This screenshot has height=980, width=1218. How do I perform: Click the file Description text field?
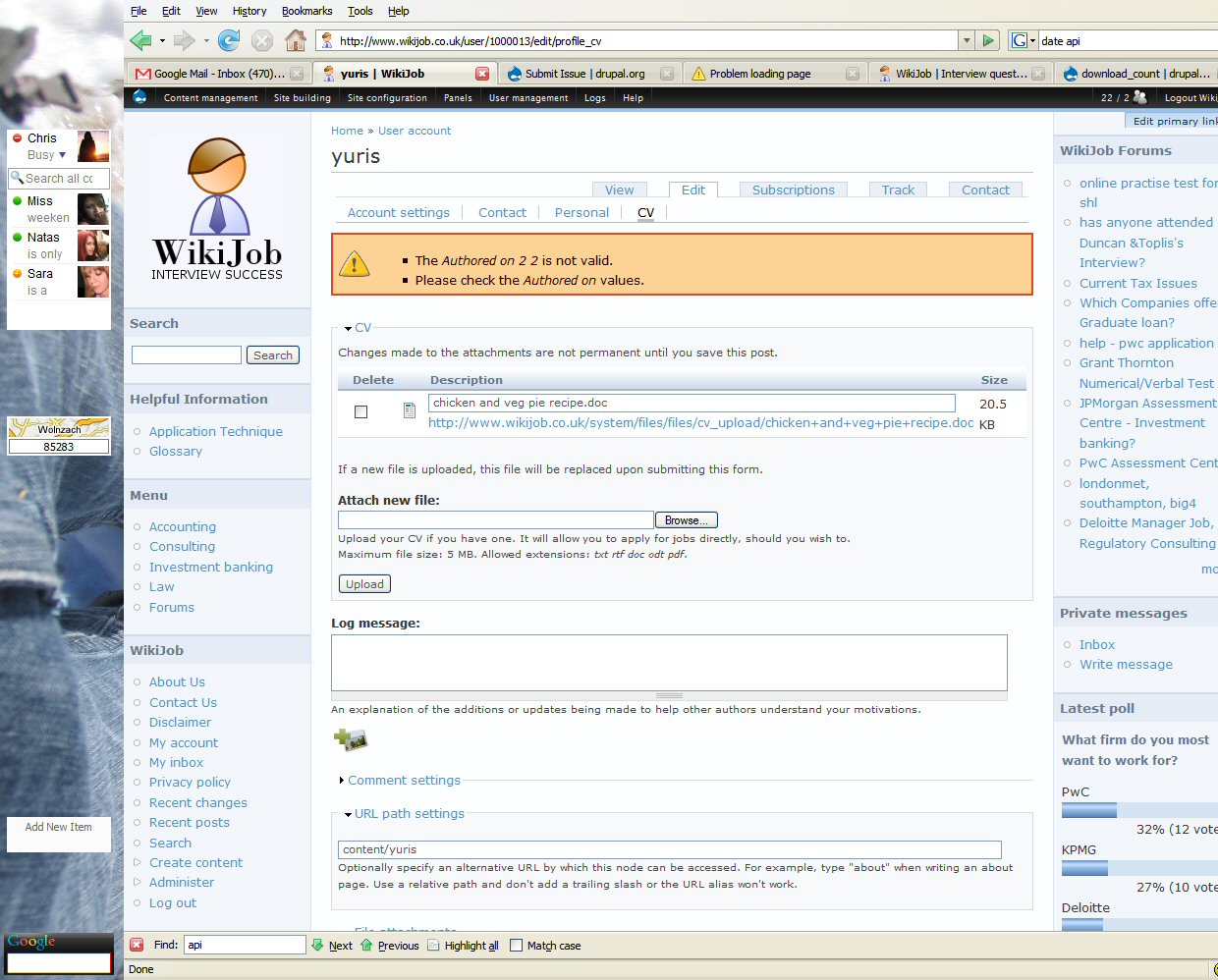[x=692, y=403]
